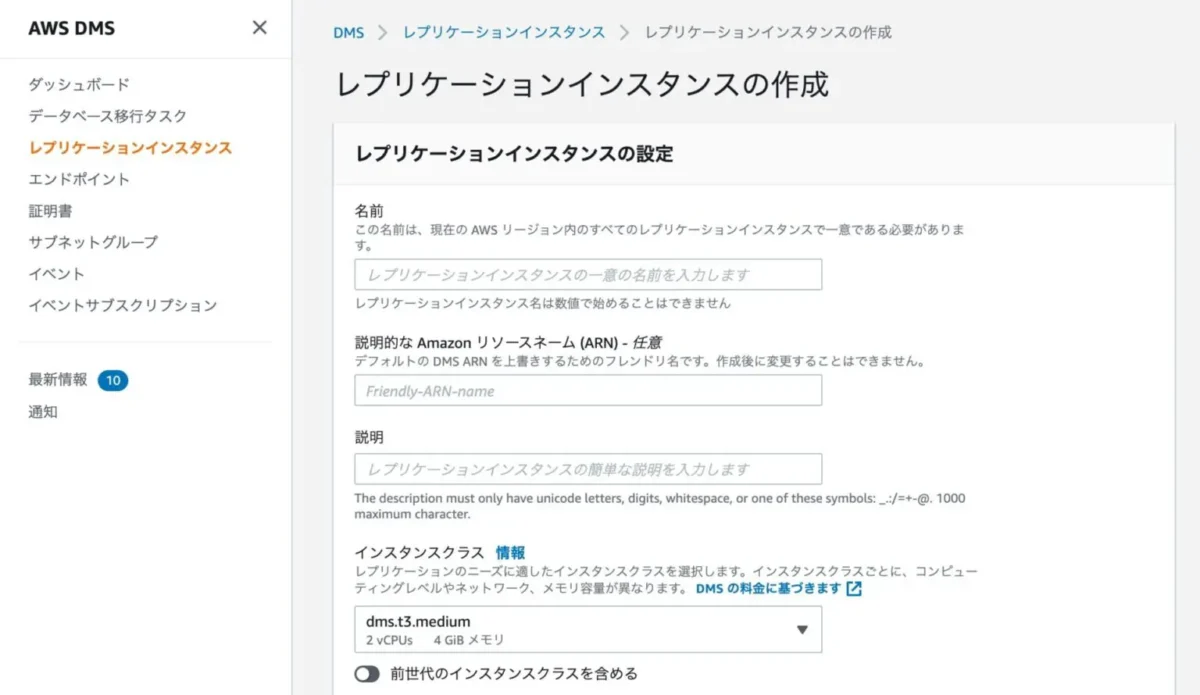Open ダッシュボード in the sidebar
Viewport: 1200px width, 695px height.
click(79, 85)
